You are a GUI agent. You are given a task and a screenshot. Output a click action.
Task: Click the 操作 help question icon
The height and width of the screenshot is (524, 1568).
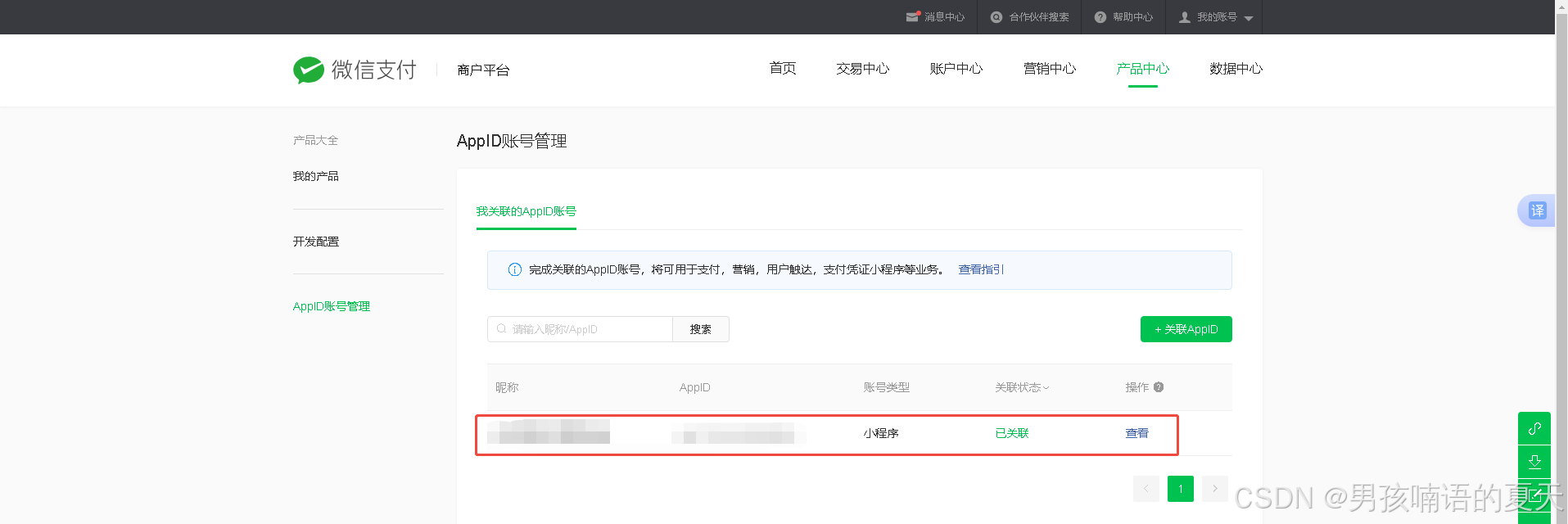point(1159,387)
